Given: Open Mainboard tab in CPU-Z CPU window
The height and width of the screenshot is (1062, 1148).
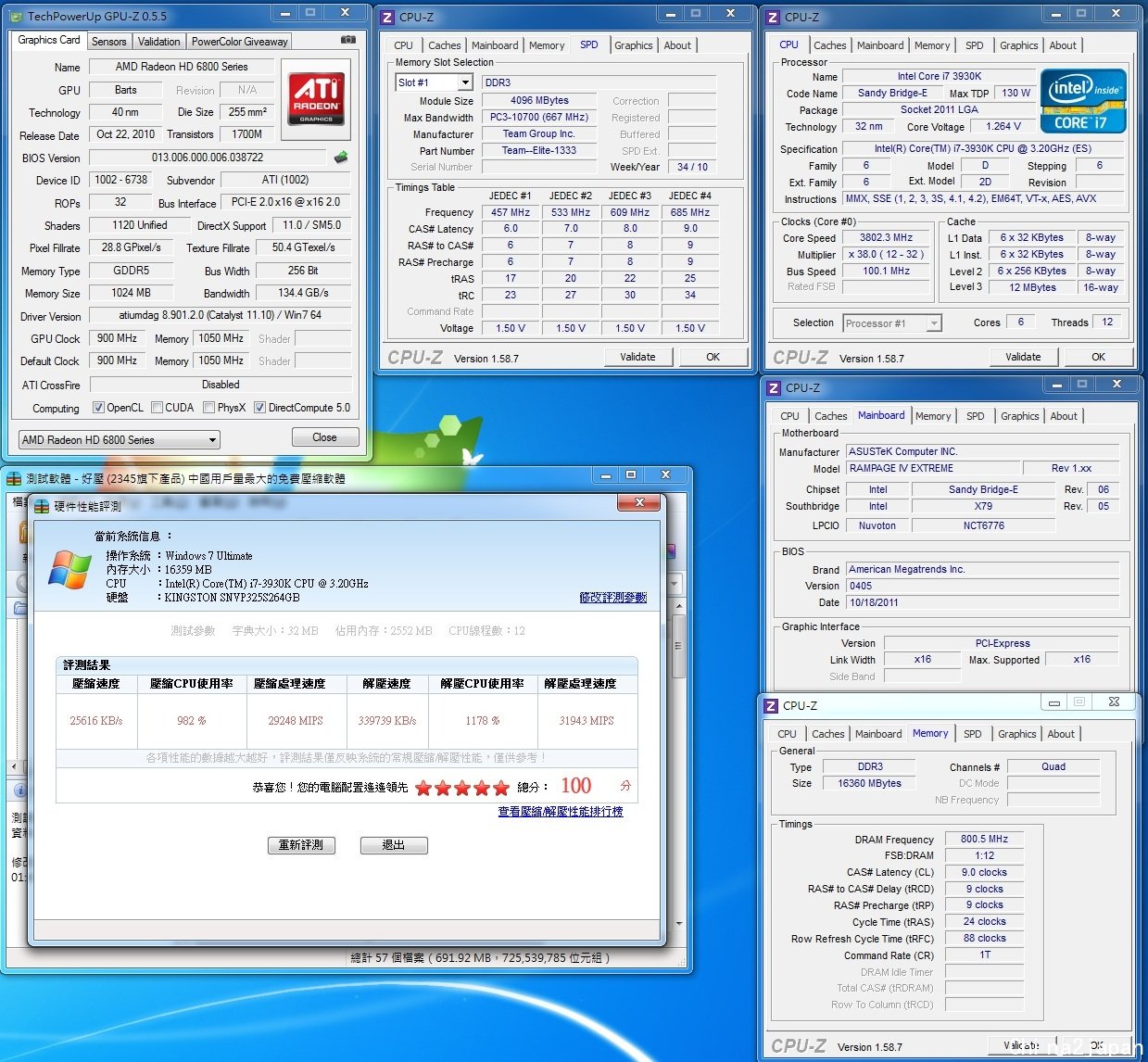Looking at the screenshot, I should 880,45.
